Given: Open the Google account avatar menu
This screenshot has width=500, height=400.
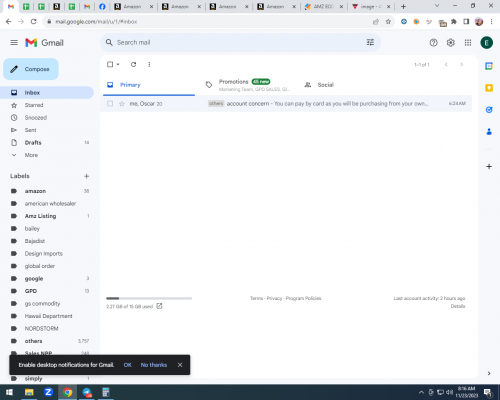Looking at the screenshot, I should coord(487,43).
